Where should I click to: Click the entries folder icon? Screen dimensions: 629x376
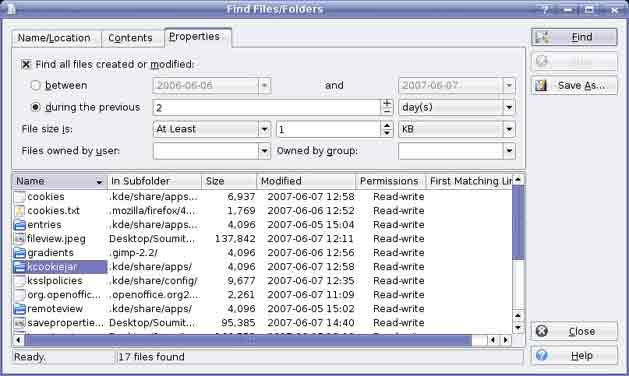pos(19,225)
